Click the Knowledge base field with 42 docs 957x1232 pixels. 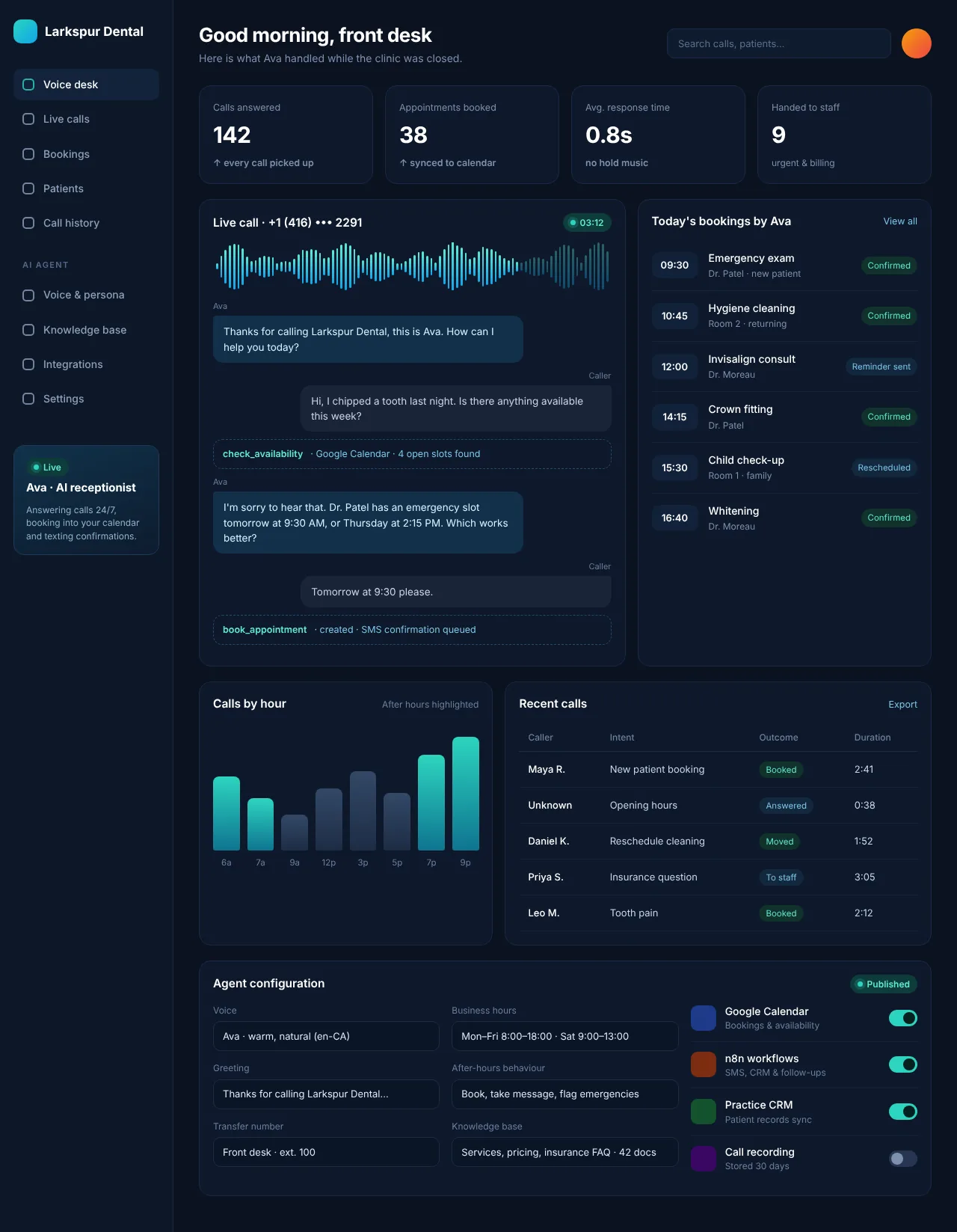pyautogui.click(x=565, y=1152)
